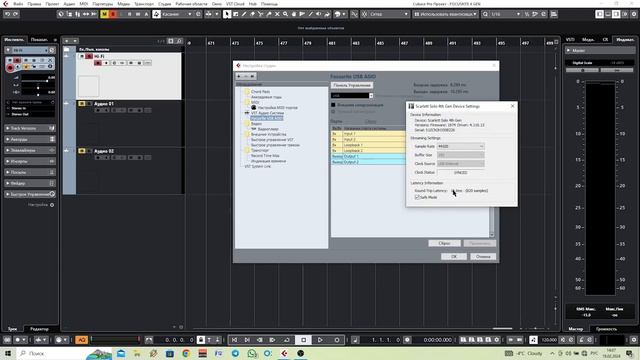Click the ports list scrollbar down arrow
This screenshot has width=640, height=360.
coord(491,235)
